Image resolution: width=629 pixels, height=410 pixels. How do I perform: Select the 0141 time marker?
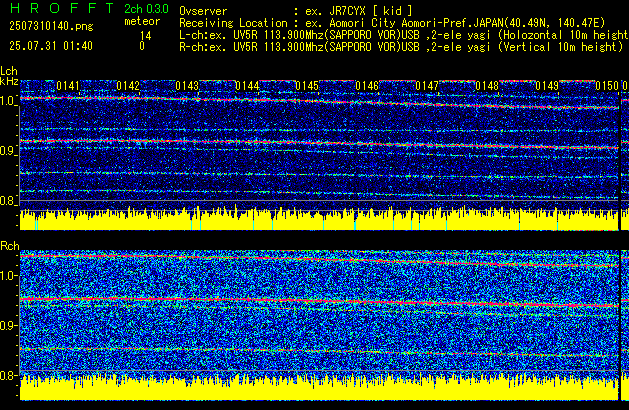point(68,86)
